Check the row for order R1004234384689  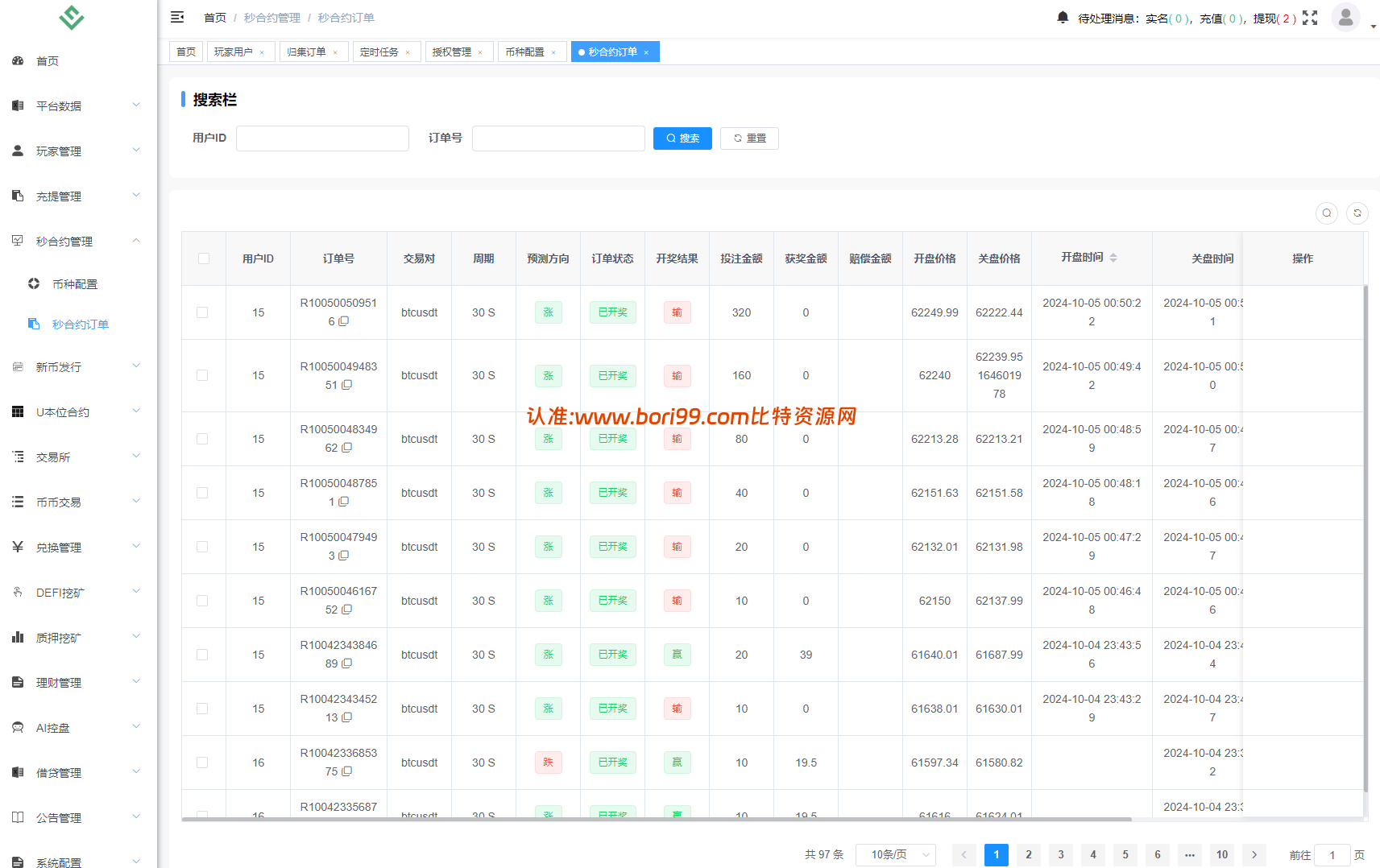point(202,655)
